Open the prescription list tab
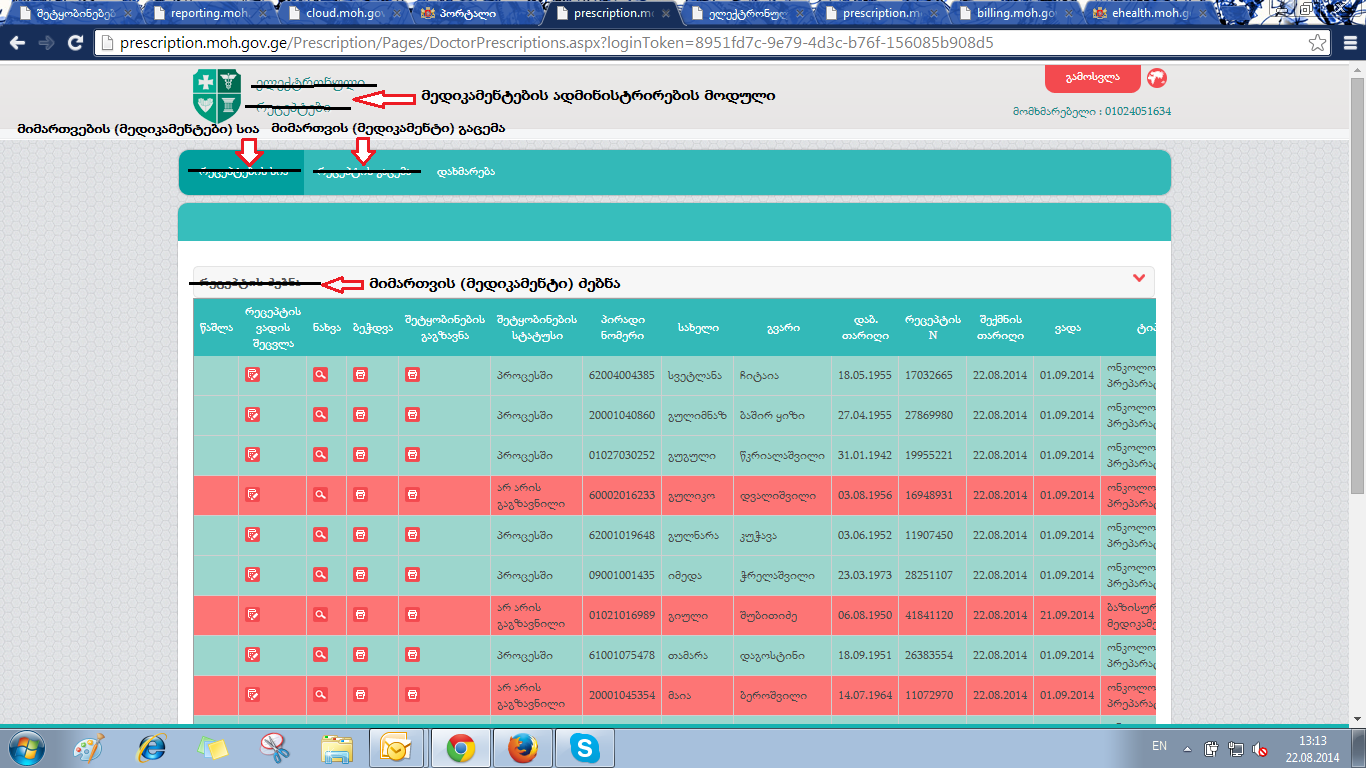This screenshot has height=768, width=1366. [x=241, y=172]
